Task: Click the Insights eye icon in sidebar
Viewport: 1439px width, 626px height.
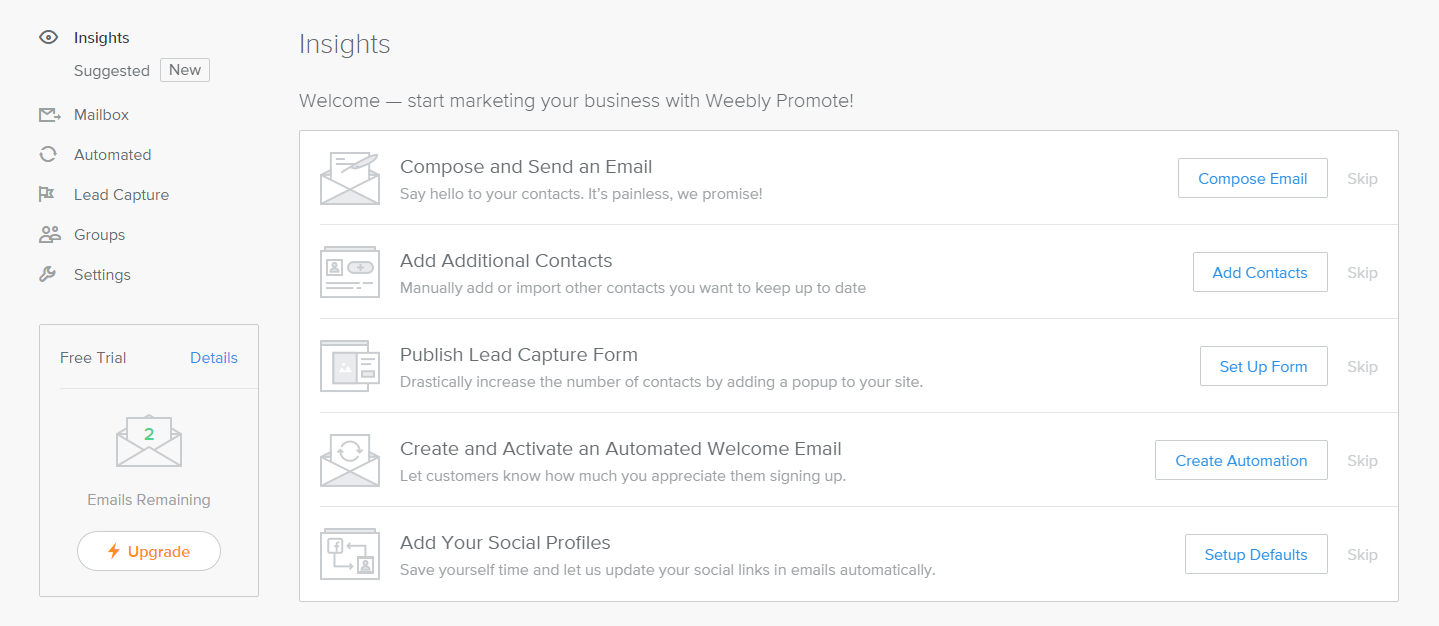Action: point(48,38)
